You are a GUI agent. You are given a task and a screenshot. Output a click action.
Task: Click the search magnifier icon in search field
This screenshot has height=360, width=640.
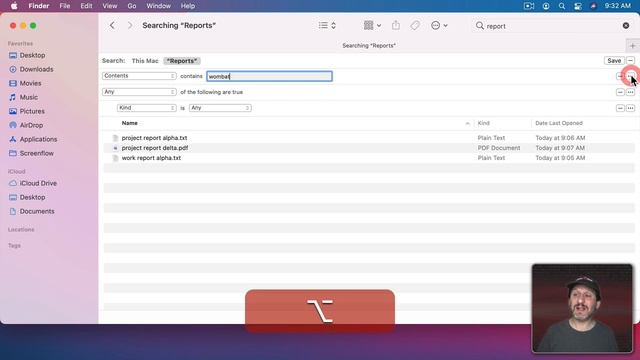tap(480, 26)
